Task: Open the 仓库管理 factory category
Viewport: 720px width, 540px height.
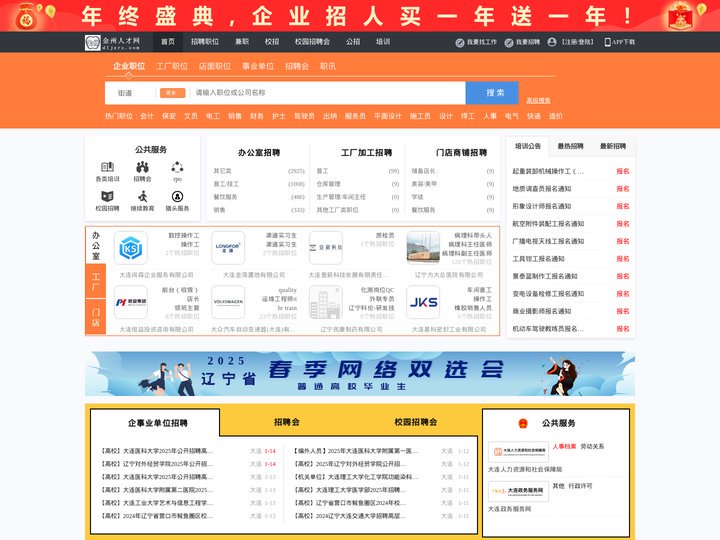Action: click(x=357, y=184)
